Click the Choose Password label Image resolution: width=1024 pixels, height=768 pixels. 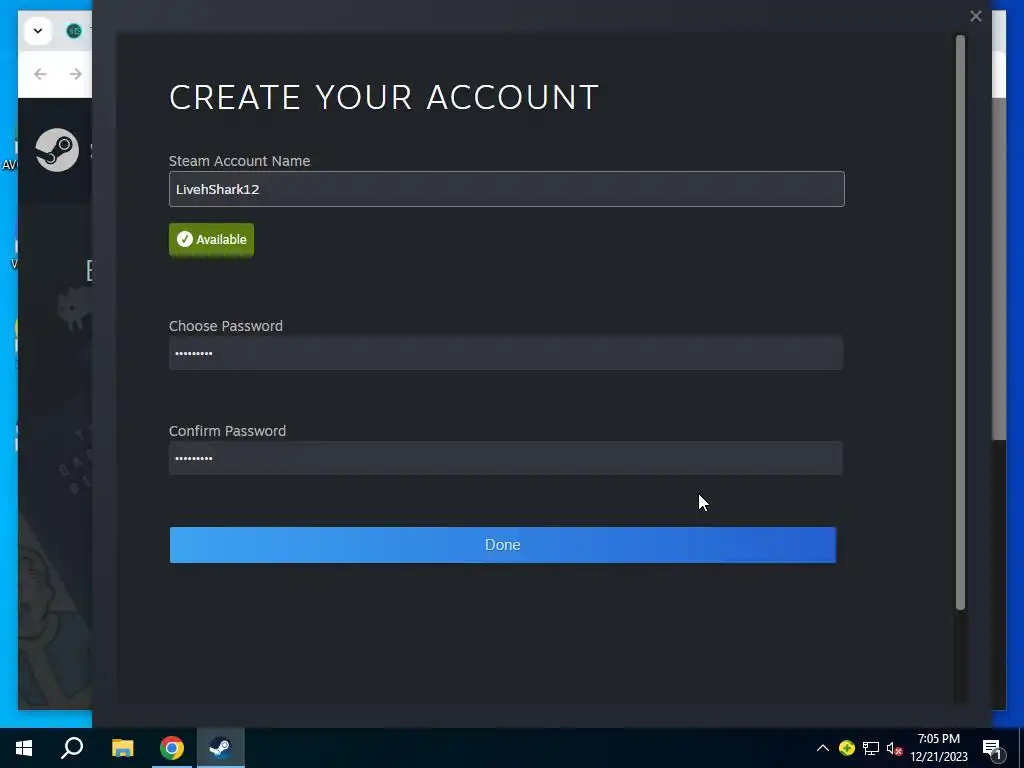click(x=226, y=326)
